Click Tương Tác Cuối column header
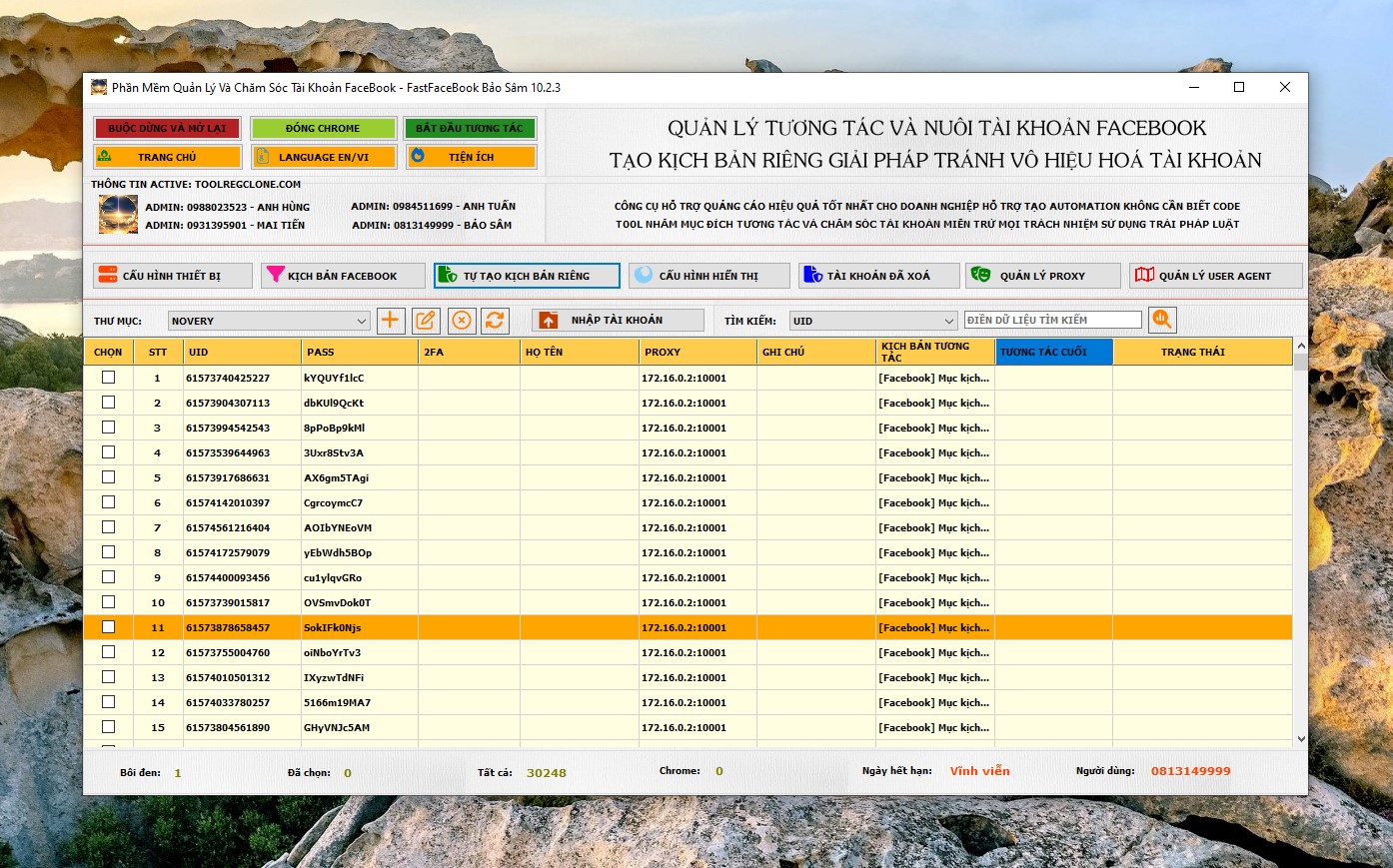This screenshot has width=1393, height=868. click(x=1054, y=352)
